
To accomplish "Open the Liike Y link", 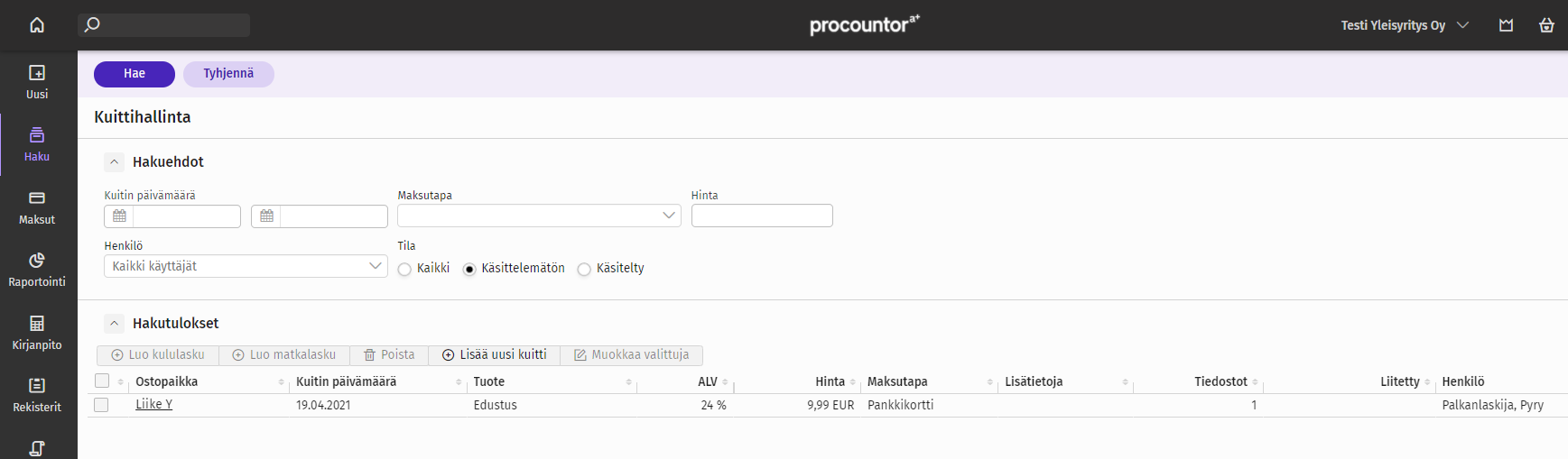I will (x=153, y=405).
